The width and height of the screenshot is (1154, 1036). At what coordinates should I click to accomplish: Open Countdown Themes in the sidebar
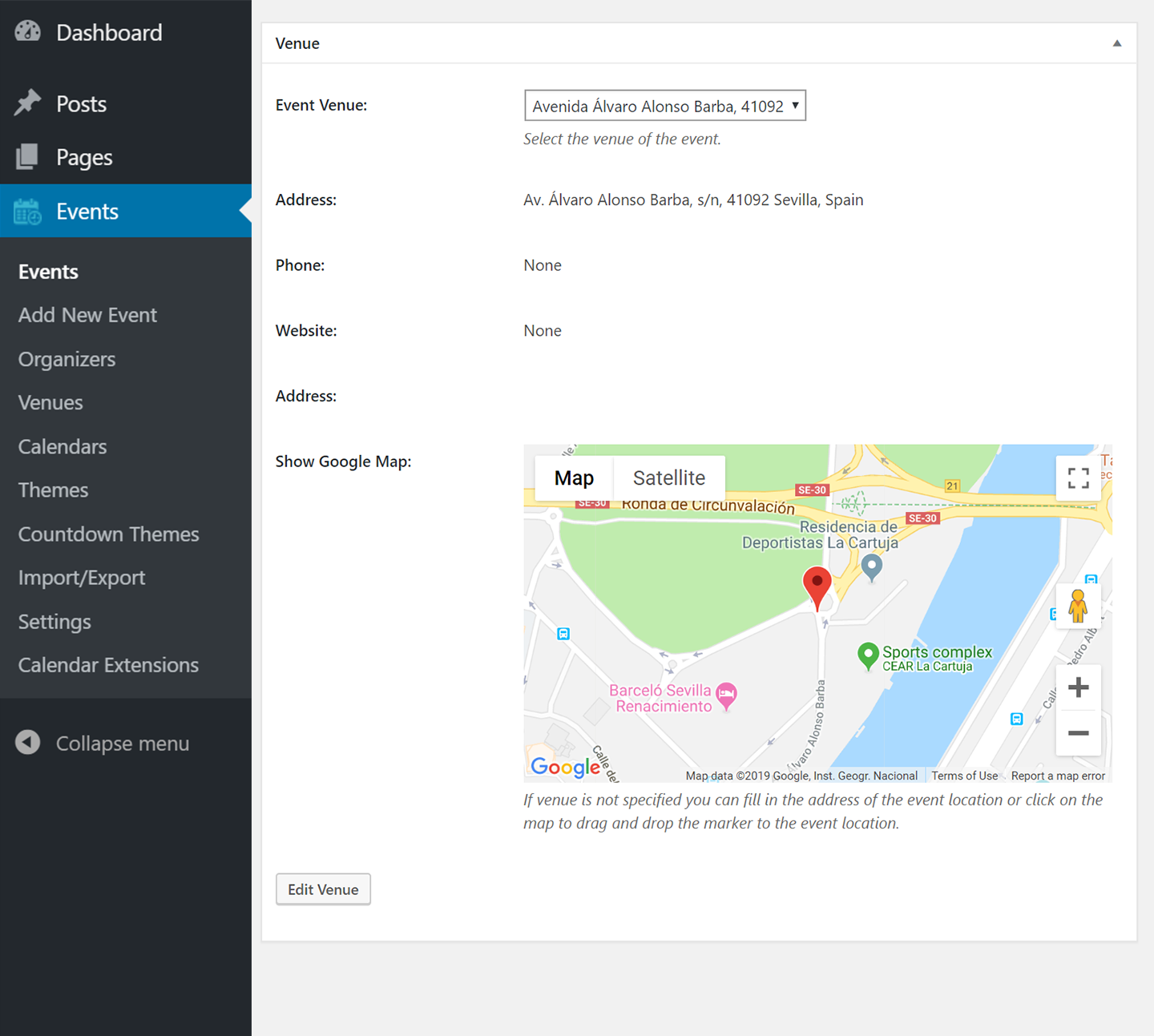[108, 534]
